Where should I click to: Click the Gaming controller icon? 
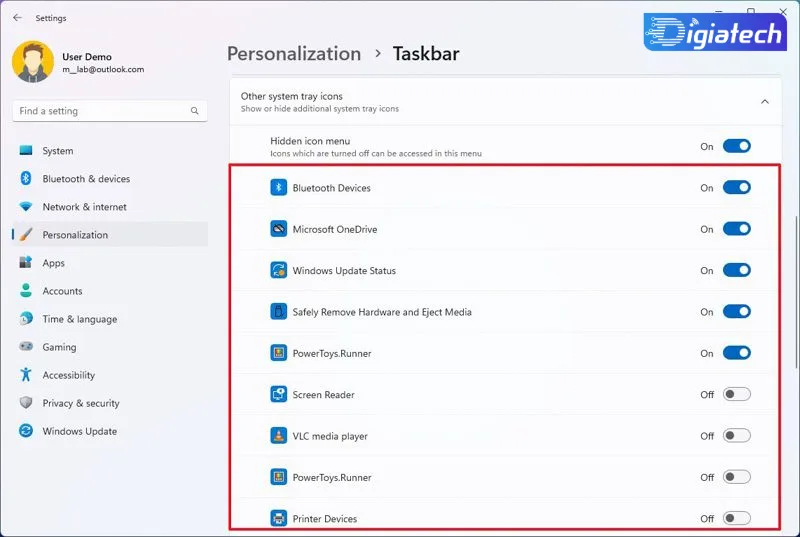(26, 347)
